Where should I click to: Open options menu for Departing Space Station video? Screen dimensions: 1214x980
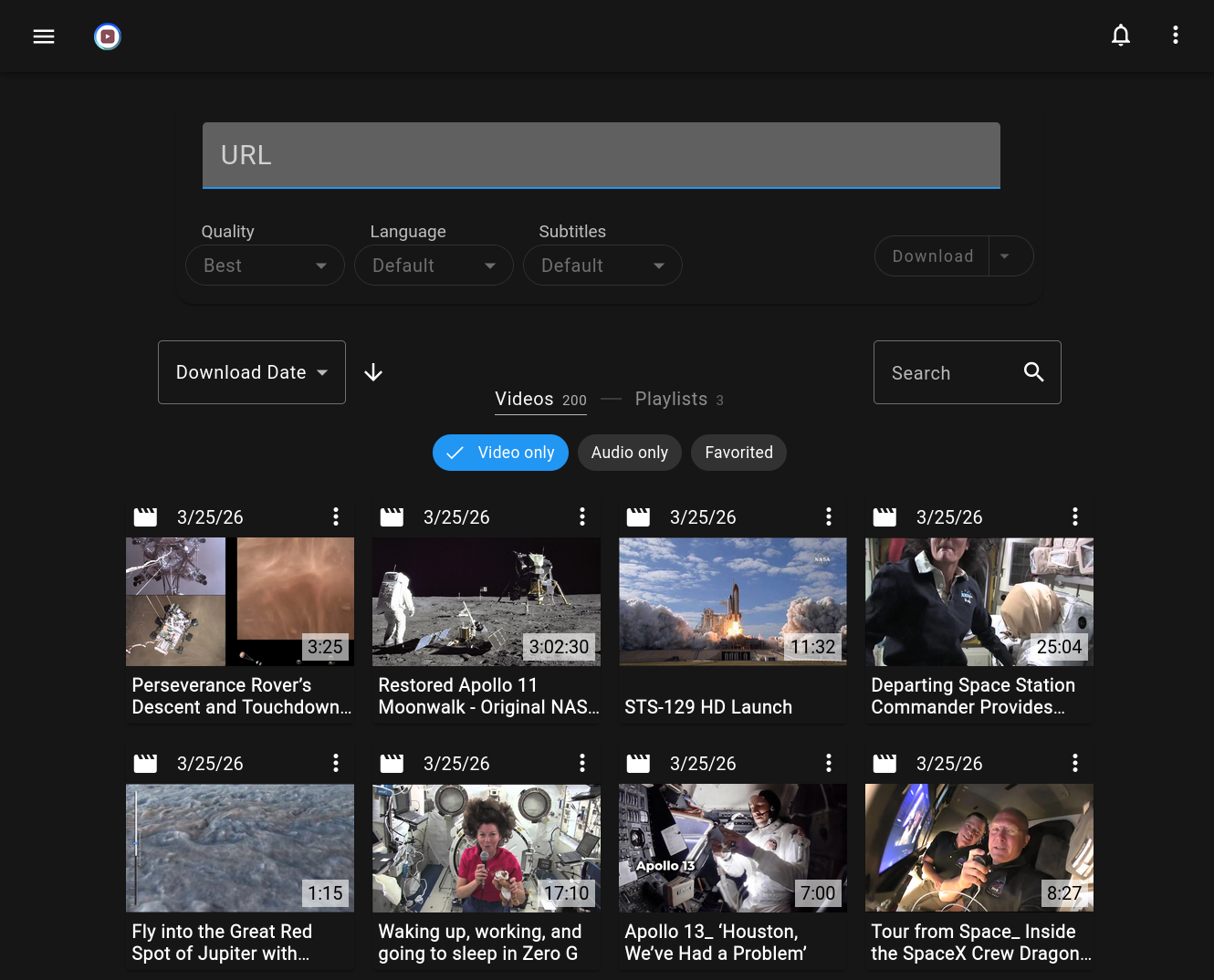[x=1075, y=516]
